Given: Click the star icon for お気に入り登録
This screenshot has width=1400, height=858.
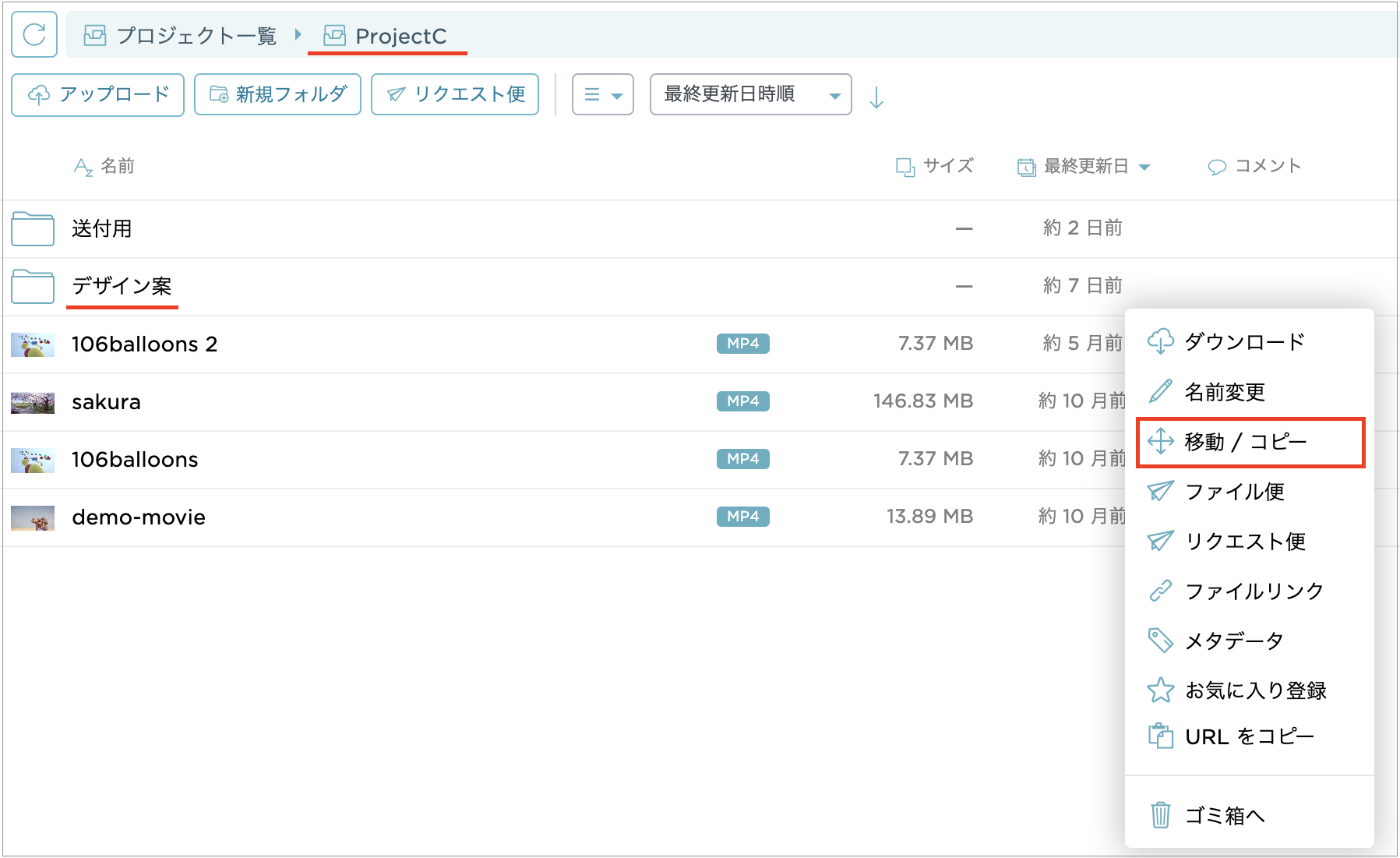Looking at the screenshot, I should (x=1160, y=690).
